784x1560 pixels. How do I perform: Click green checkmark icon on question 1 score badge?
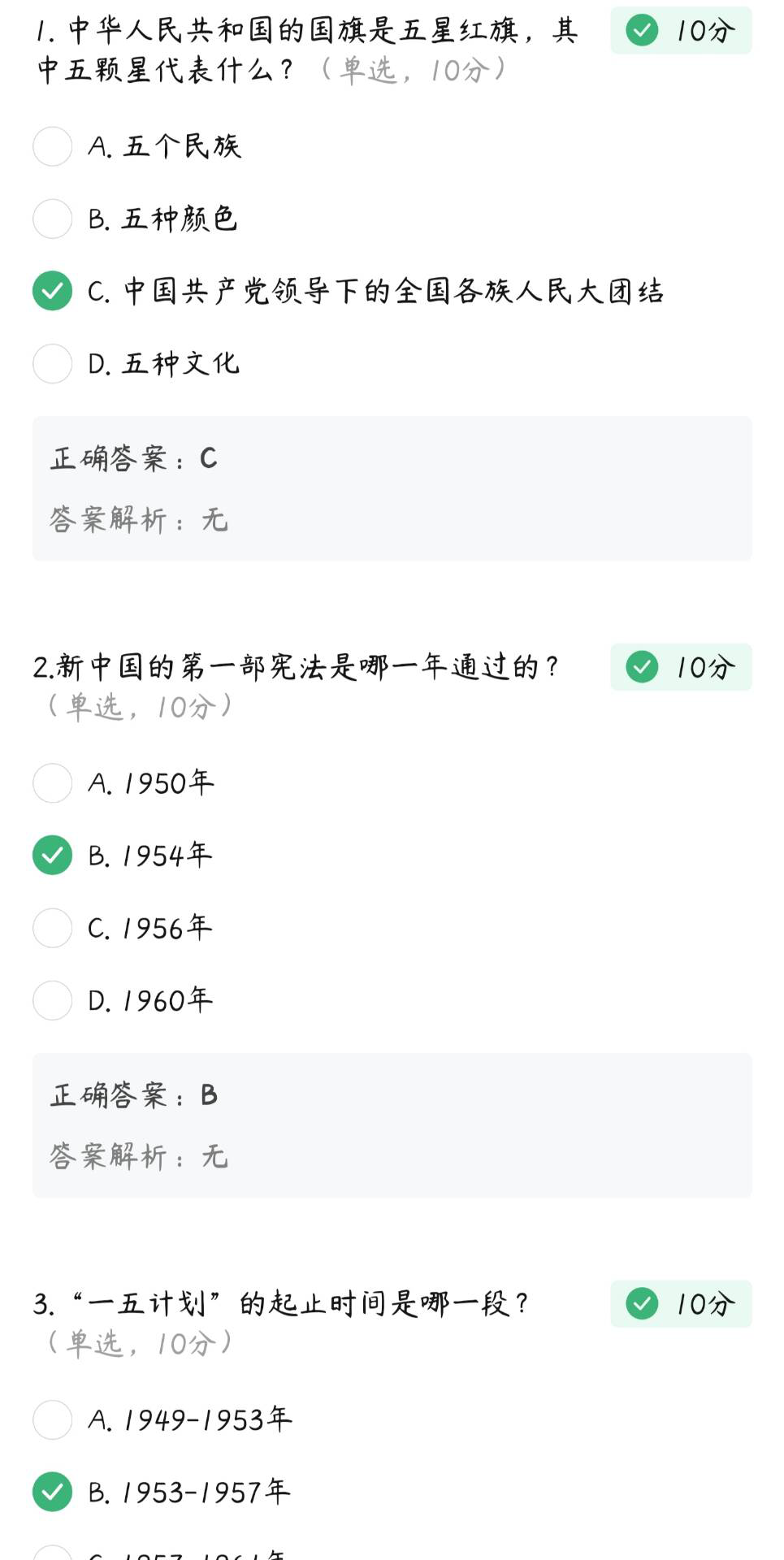(x=642, y=31)
